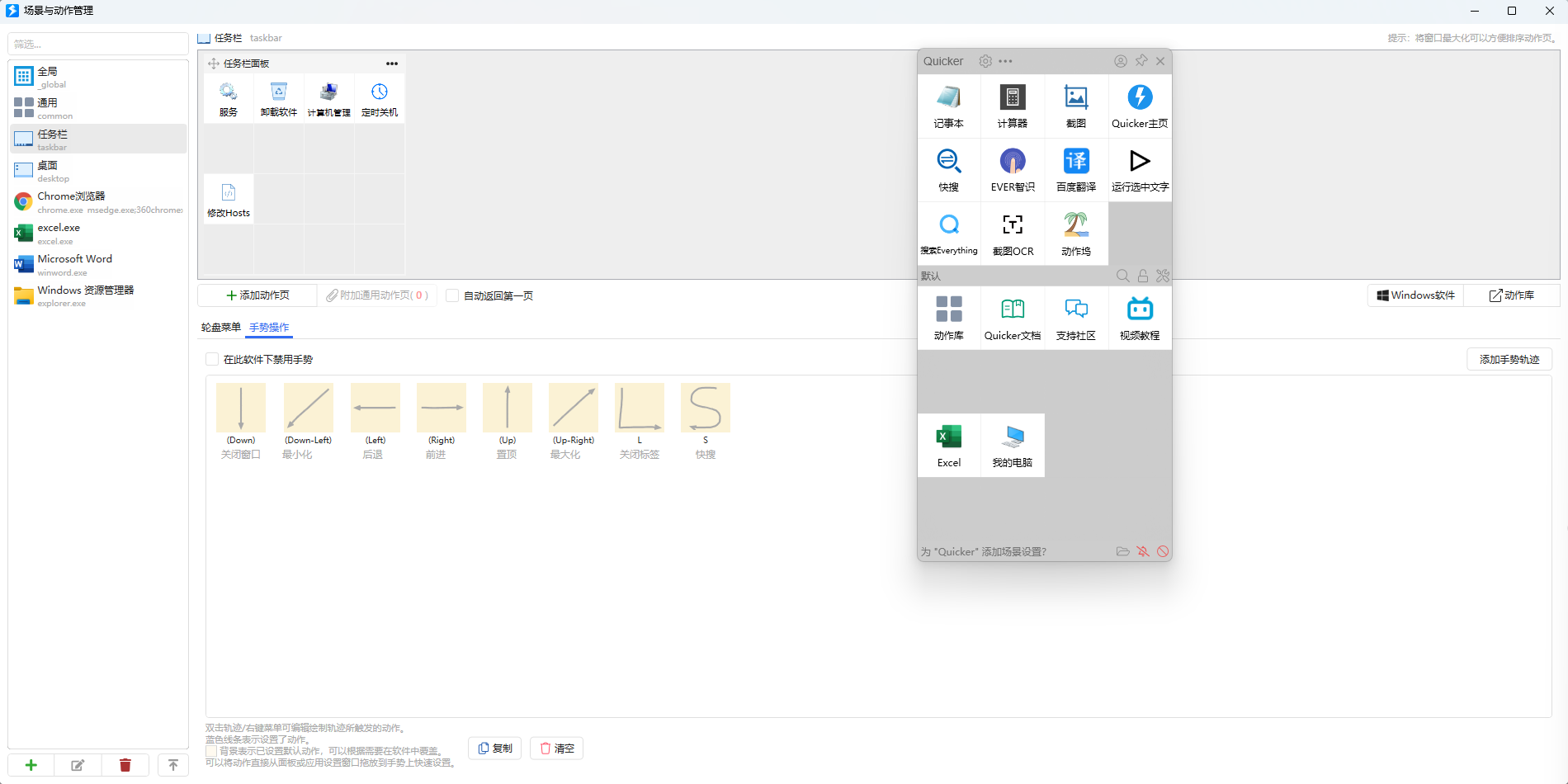Open Quicker panel settings gear

985,61
